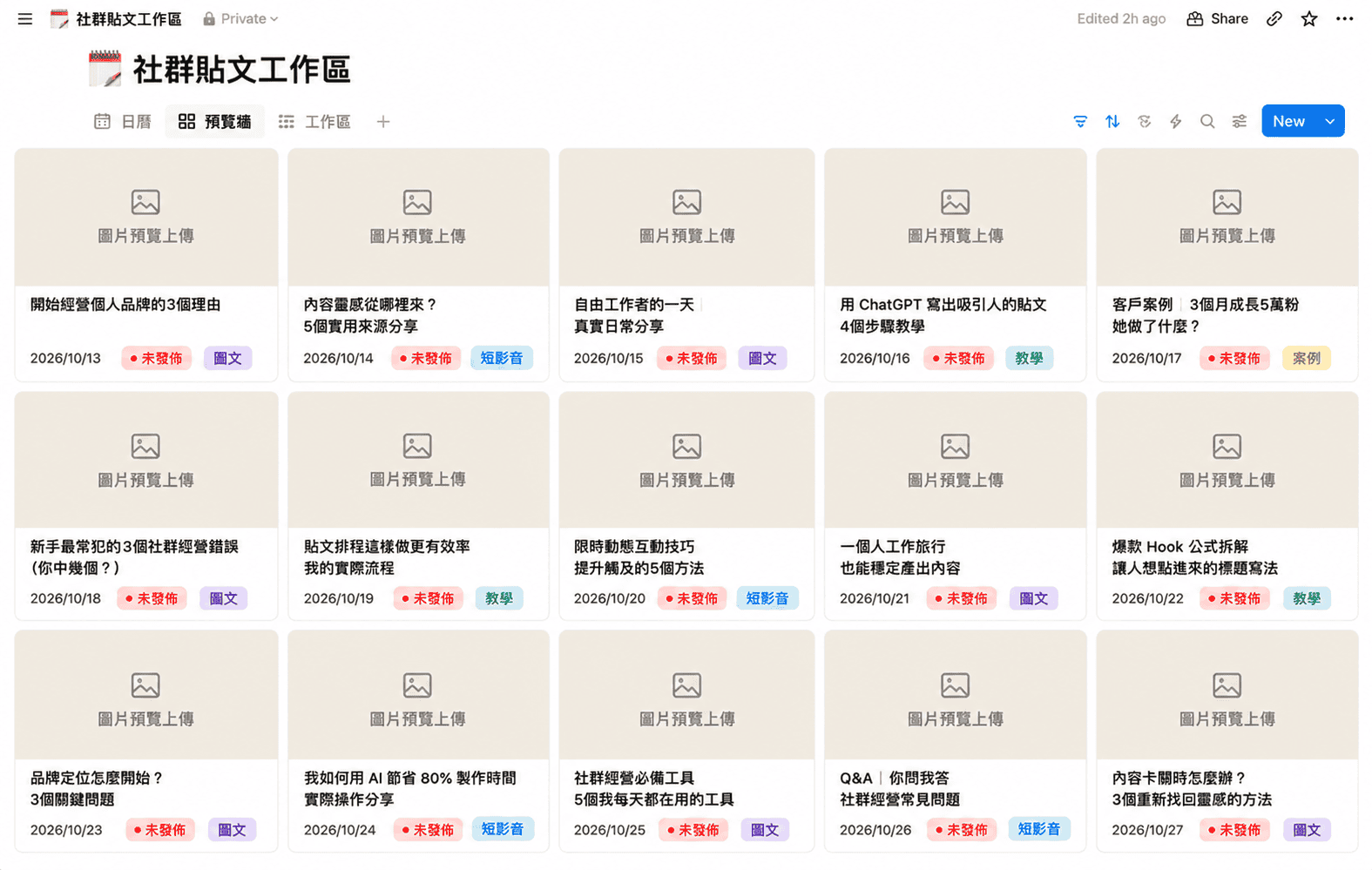Click 短影音 tag on 2026/10/14 card
This screenshot has width=1372, height=870.
coord(502,358)
